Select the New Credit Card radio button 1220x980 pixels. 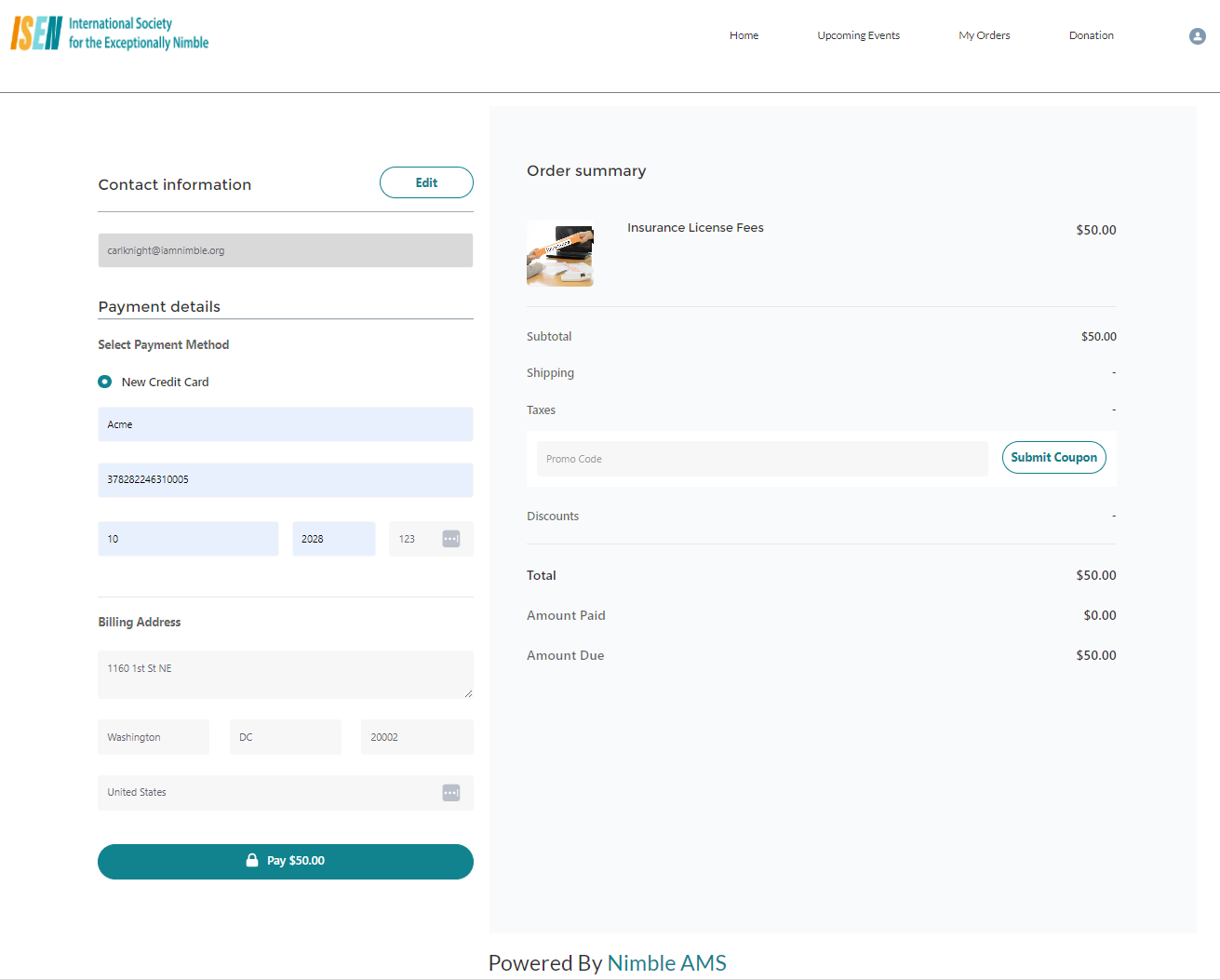pos(105,383)
